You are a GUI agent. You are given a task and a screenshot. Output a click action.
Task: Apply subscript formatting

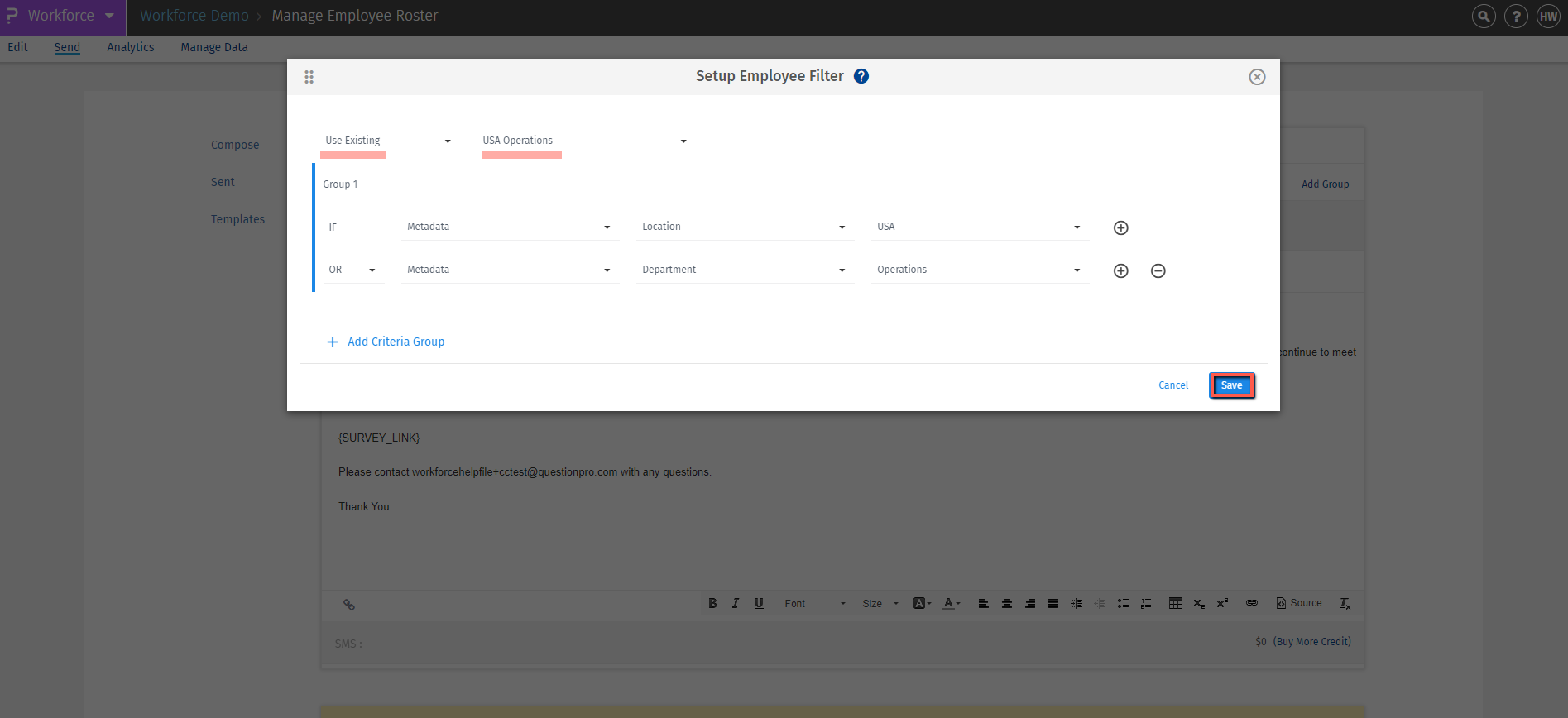click(1199, 603)
